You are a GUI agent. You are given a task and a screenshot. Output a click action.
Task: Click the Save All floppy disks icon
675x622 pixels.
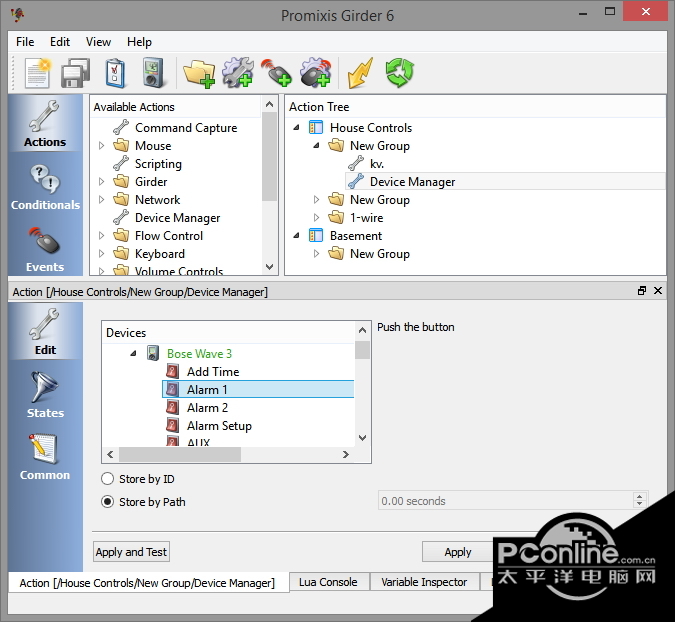[x=75, y=72]
